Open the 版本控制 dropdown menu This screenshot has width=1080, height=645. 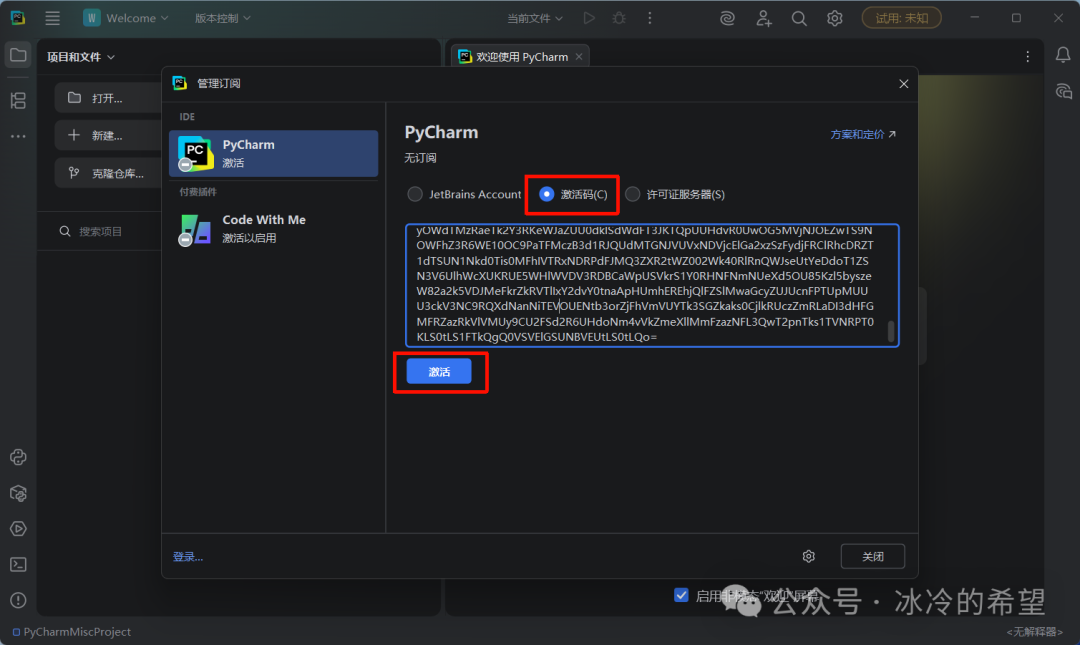(222, 18)
